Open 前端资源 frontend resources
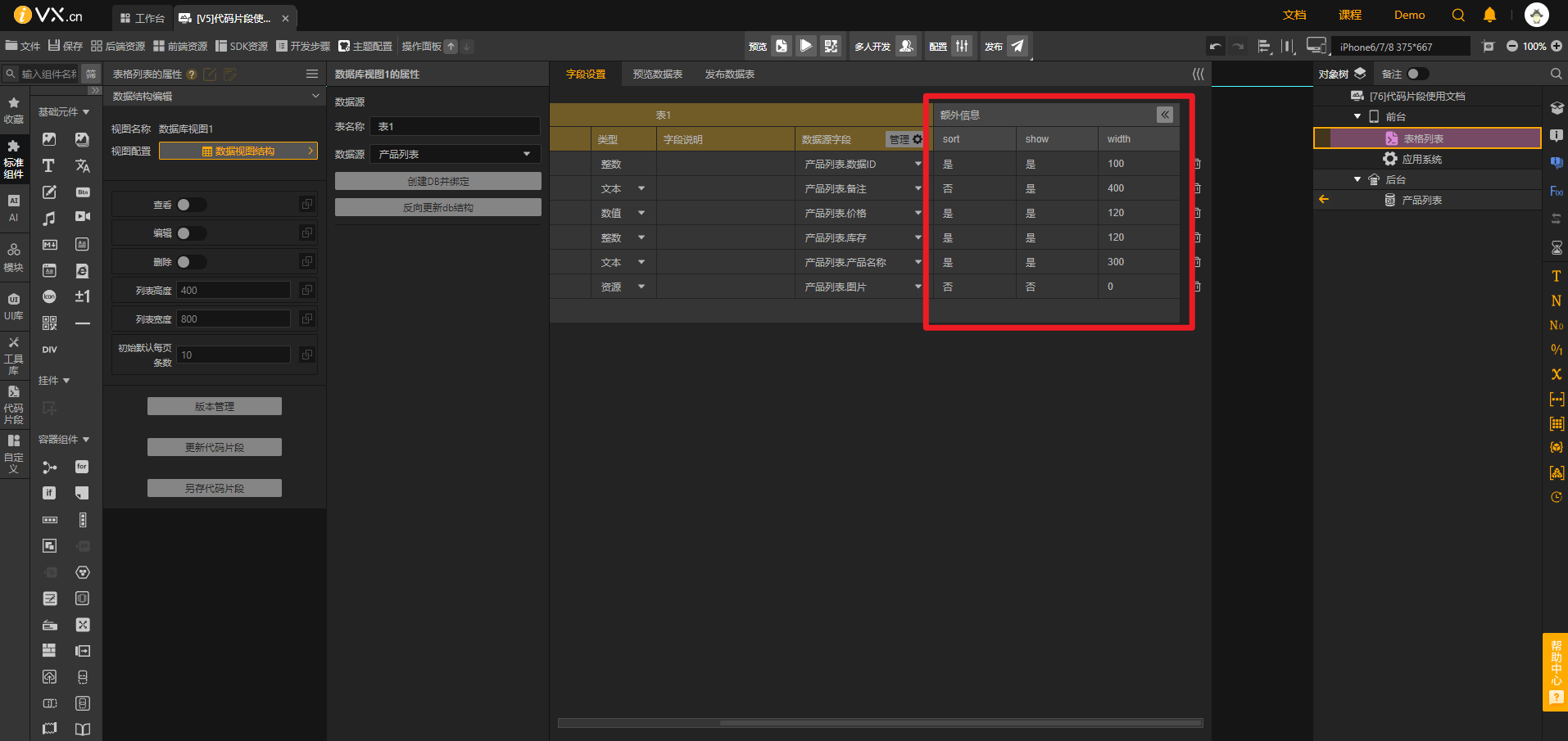Viewport: 1568px width, 741px height. point(180,47)
